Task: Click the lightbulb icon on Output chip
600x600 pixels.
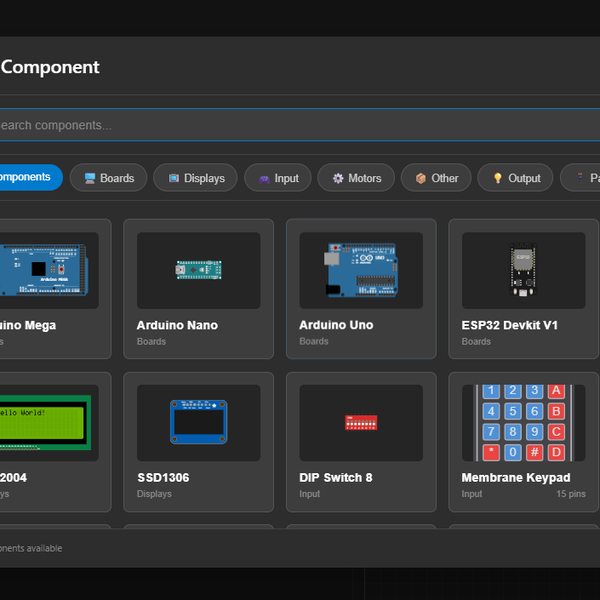Action: click(x=497, y=178)
